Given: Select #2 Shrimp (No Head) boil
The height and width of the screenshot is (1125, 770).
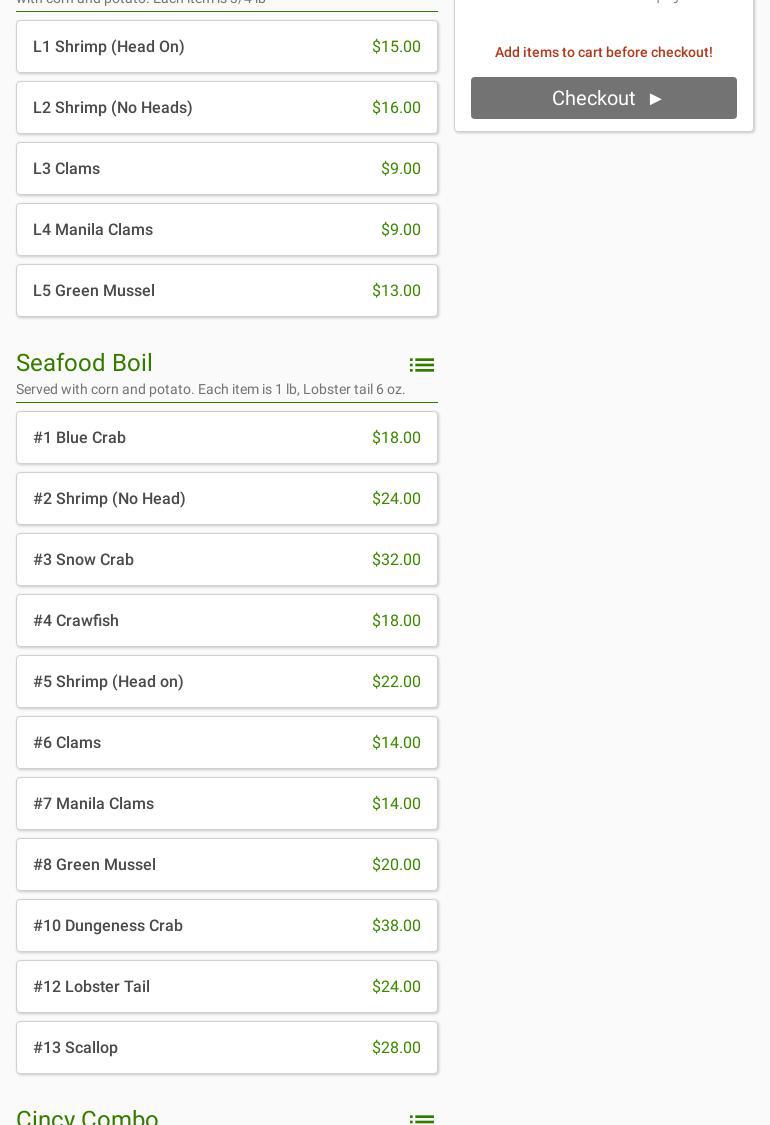Looking at the screenshot, I should (227, 499).
